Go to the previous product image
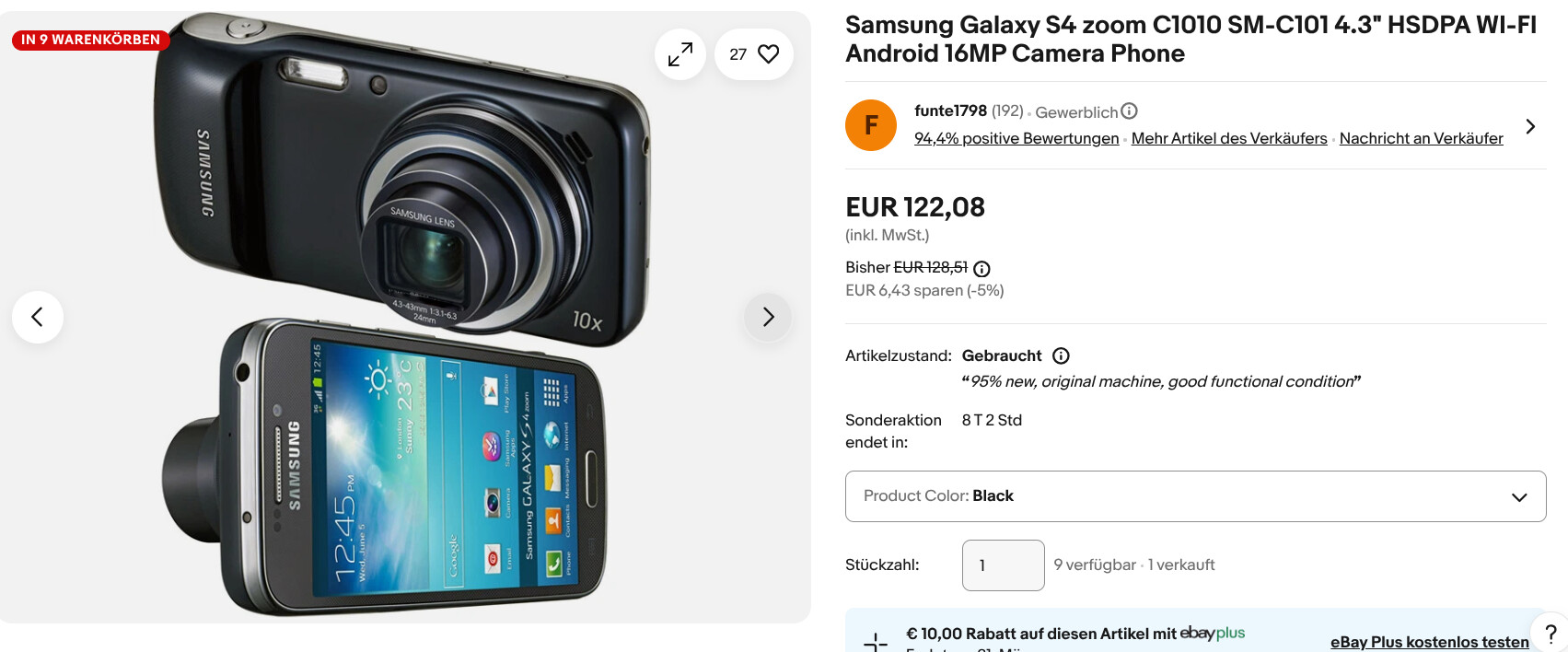 point(38,318)
